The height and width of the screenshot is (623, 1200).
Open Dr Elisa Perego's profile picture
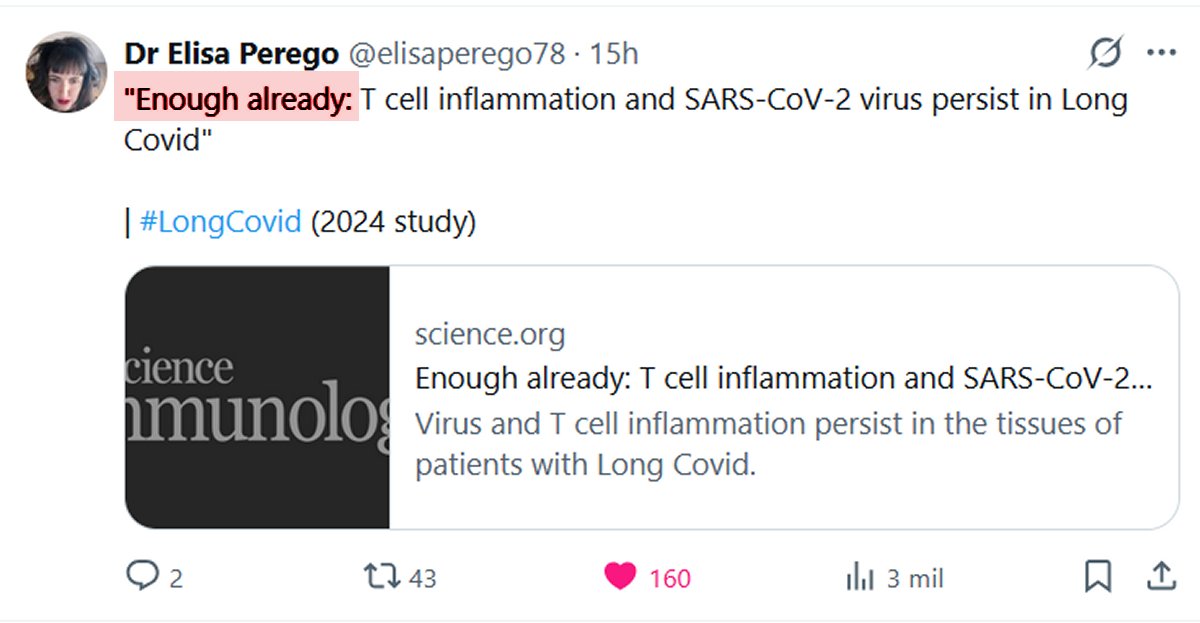[x=66, y=72]
